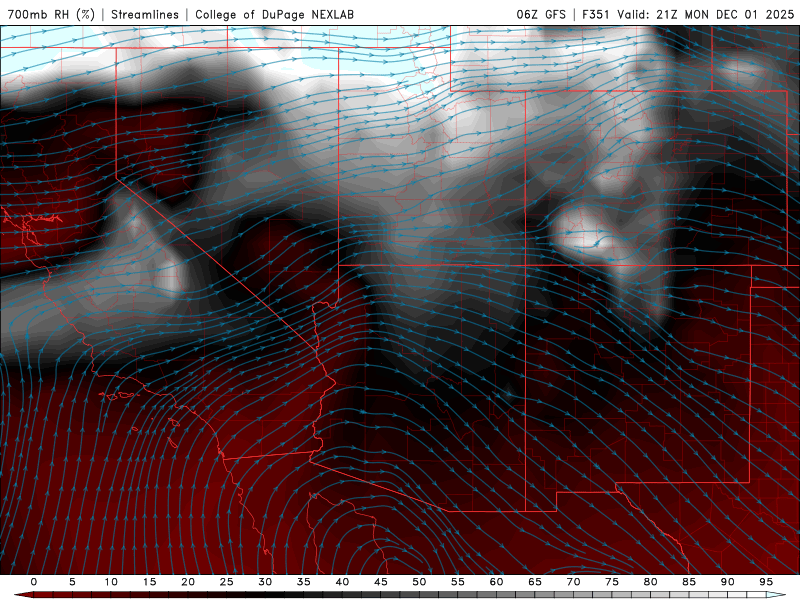800x600 pixels.
Task: Click the "06Z GFS" model run label
Action: (541, 14)
